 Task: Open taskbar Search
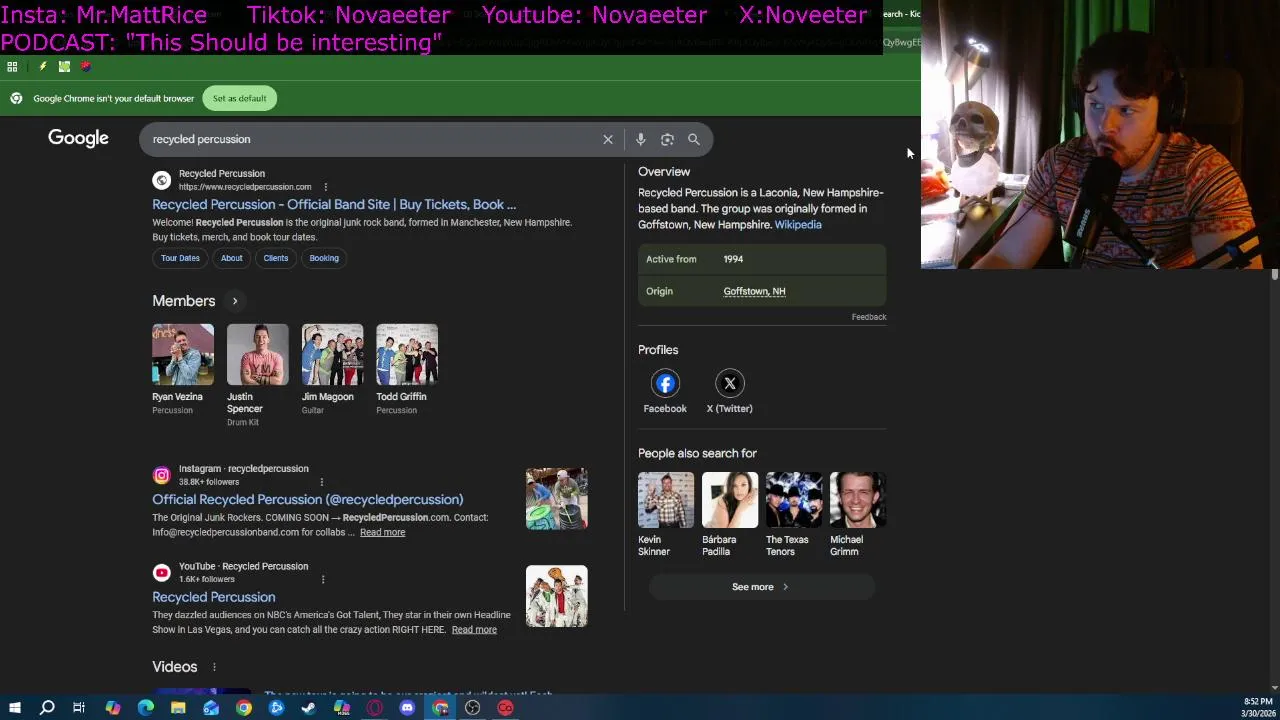click(47, 708)
